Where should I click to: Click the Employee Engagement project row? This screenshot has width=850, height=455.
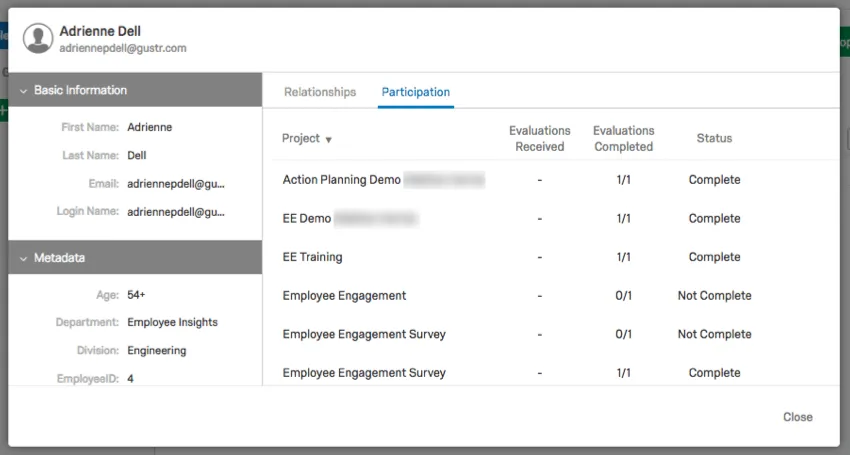(344, 296)
